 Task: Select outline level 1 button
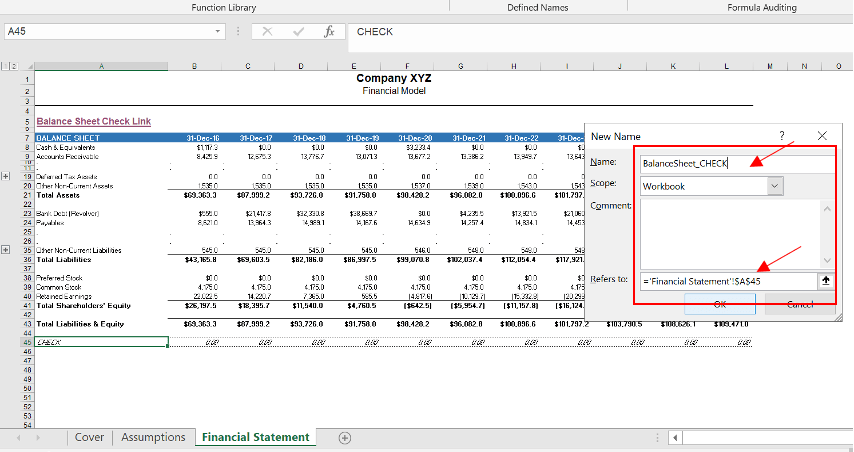pos(5,66)
